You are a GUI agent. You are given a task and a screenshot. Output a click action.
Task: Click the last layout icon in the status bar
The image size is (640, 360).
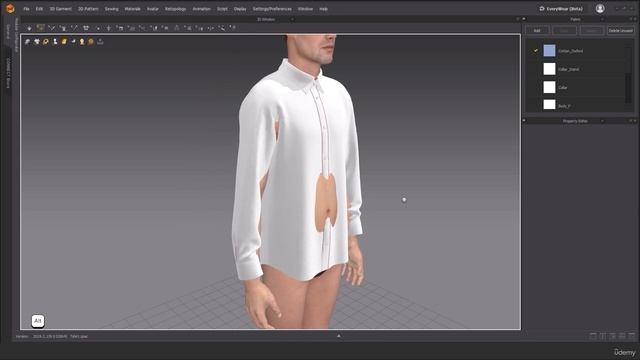coord(632,336)
